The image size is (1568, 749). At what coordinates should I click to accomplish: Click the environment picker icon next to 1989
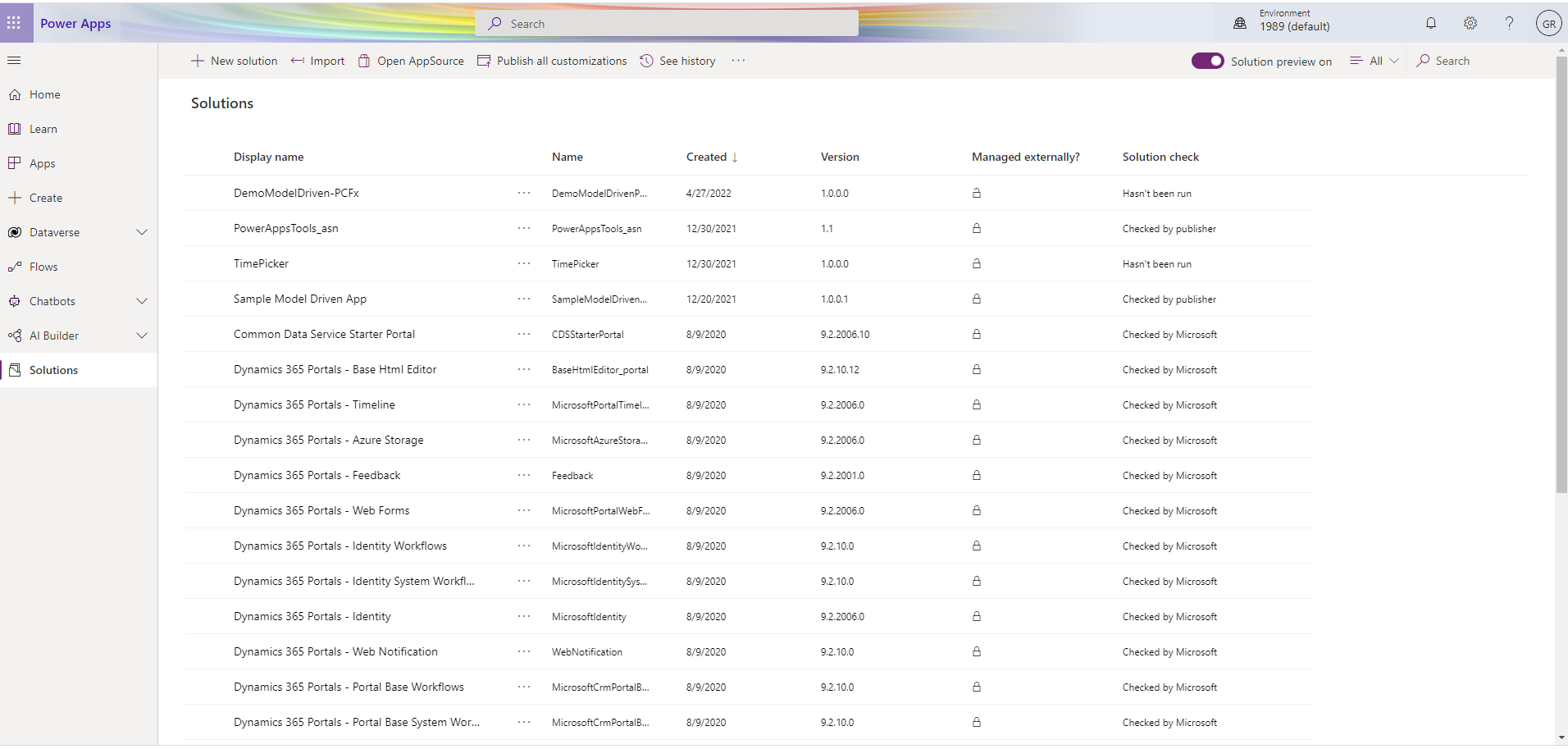click(1239, 23)
